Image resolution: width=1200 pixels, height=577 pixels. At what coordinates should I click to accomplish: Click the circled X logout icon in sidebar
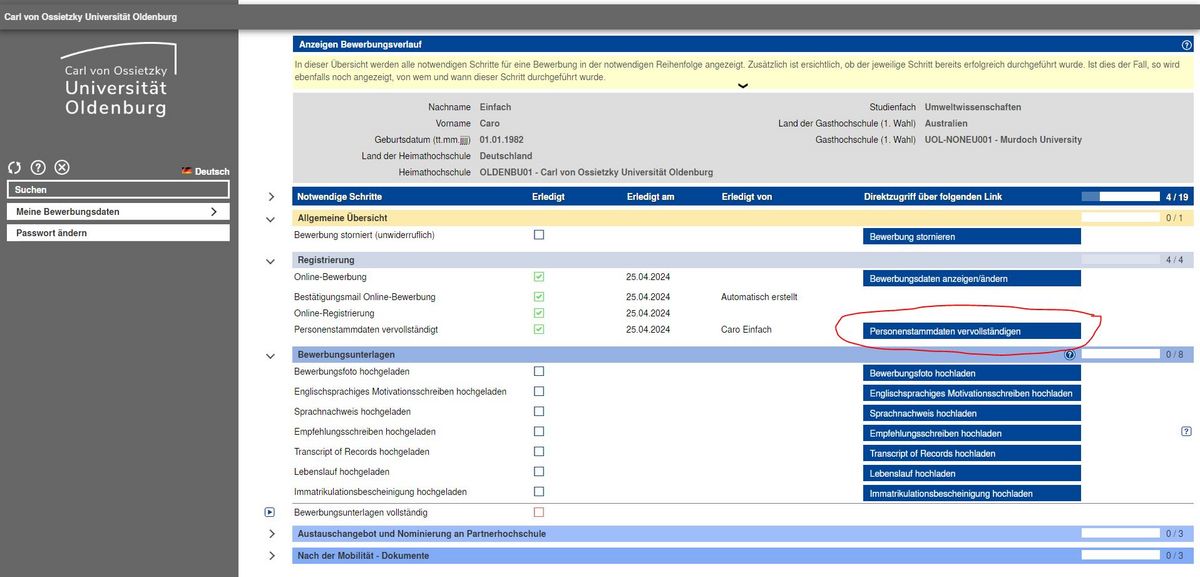point(62,168)
